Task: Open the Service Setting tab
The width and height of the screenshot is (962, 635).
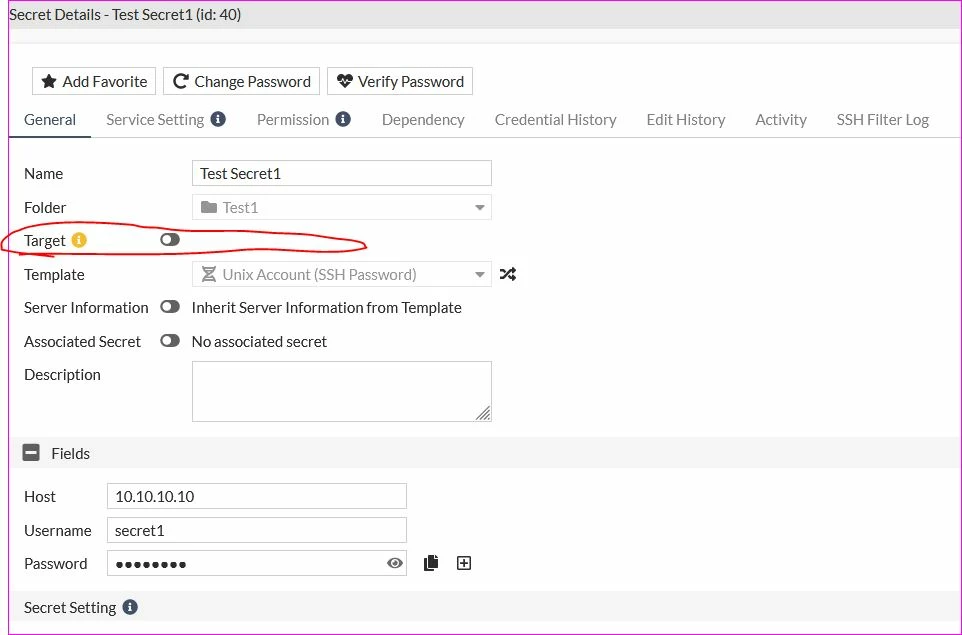Action: 155,120
